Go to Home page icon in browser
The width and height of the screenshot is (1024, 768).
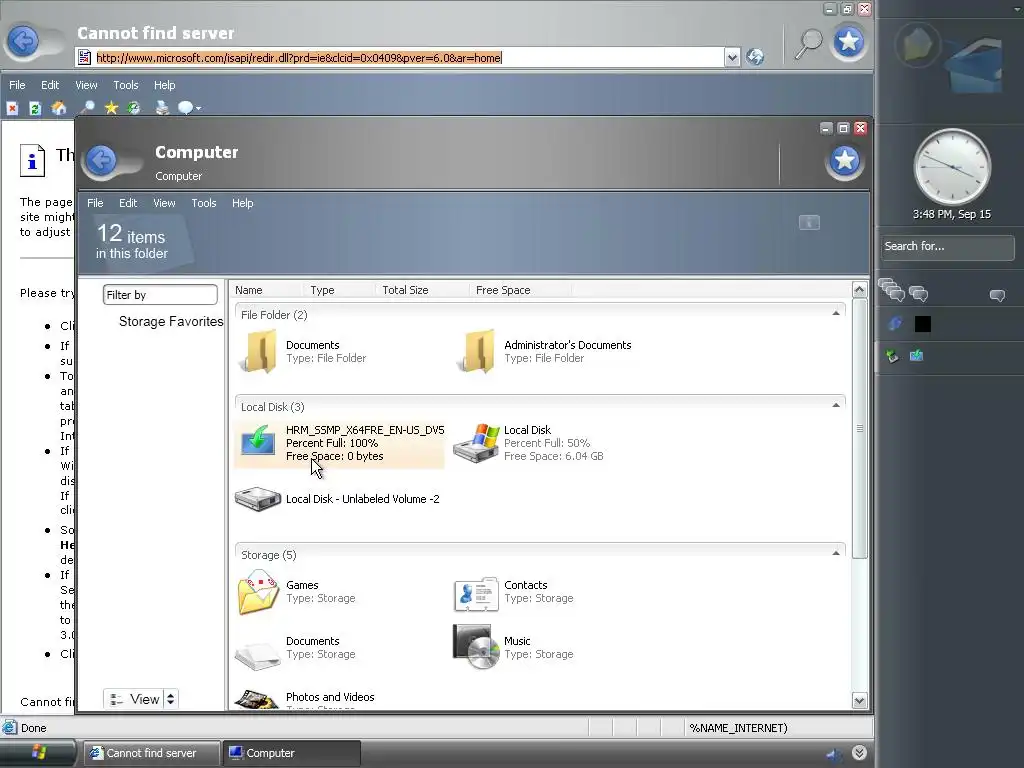coord(59,108)
